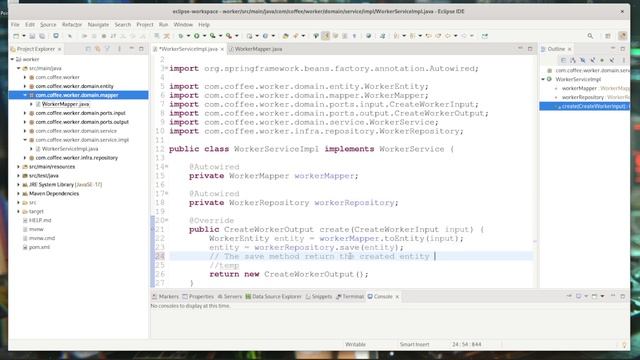The image size is (640, 360).
Task: Select WorkerMapper.java in Project Explorer
Action: pyautogui.click(x=65, y=104)
